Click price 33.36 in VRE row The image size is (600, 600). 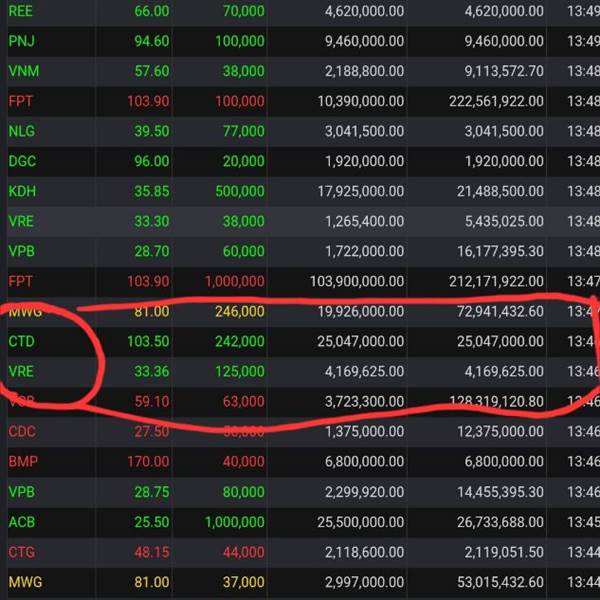coord(152,372)
